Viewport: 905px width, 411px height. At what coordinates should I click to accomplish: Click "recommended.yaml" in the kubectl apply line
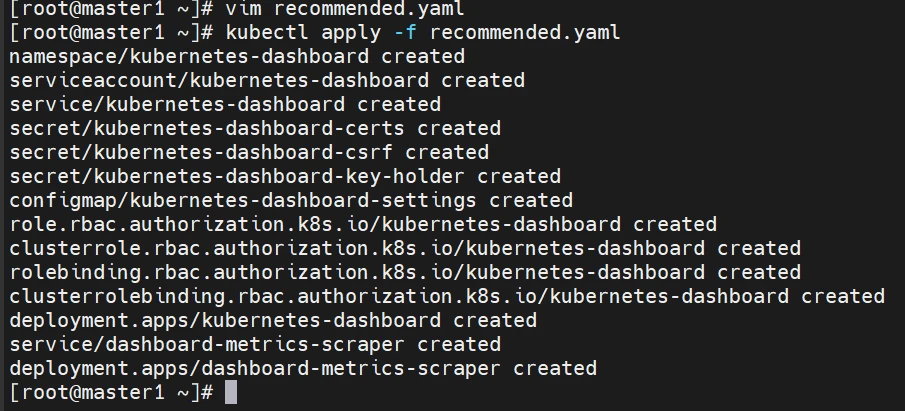pos(522,32)
